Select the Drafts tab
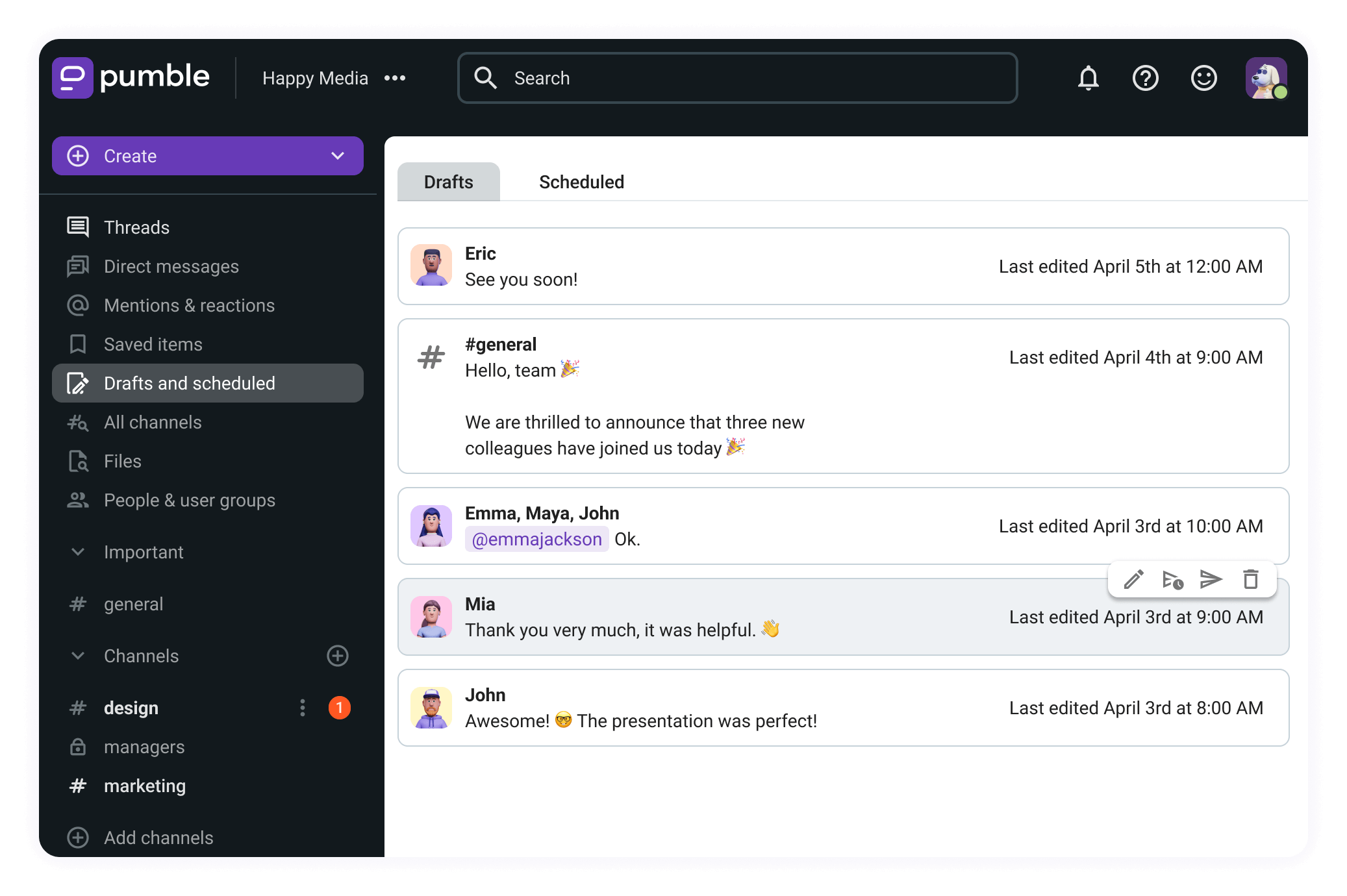This screenshot has width=1347, height=896. coord(448,182)
